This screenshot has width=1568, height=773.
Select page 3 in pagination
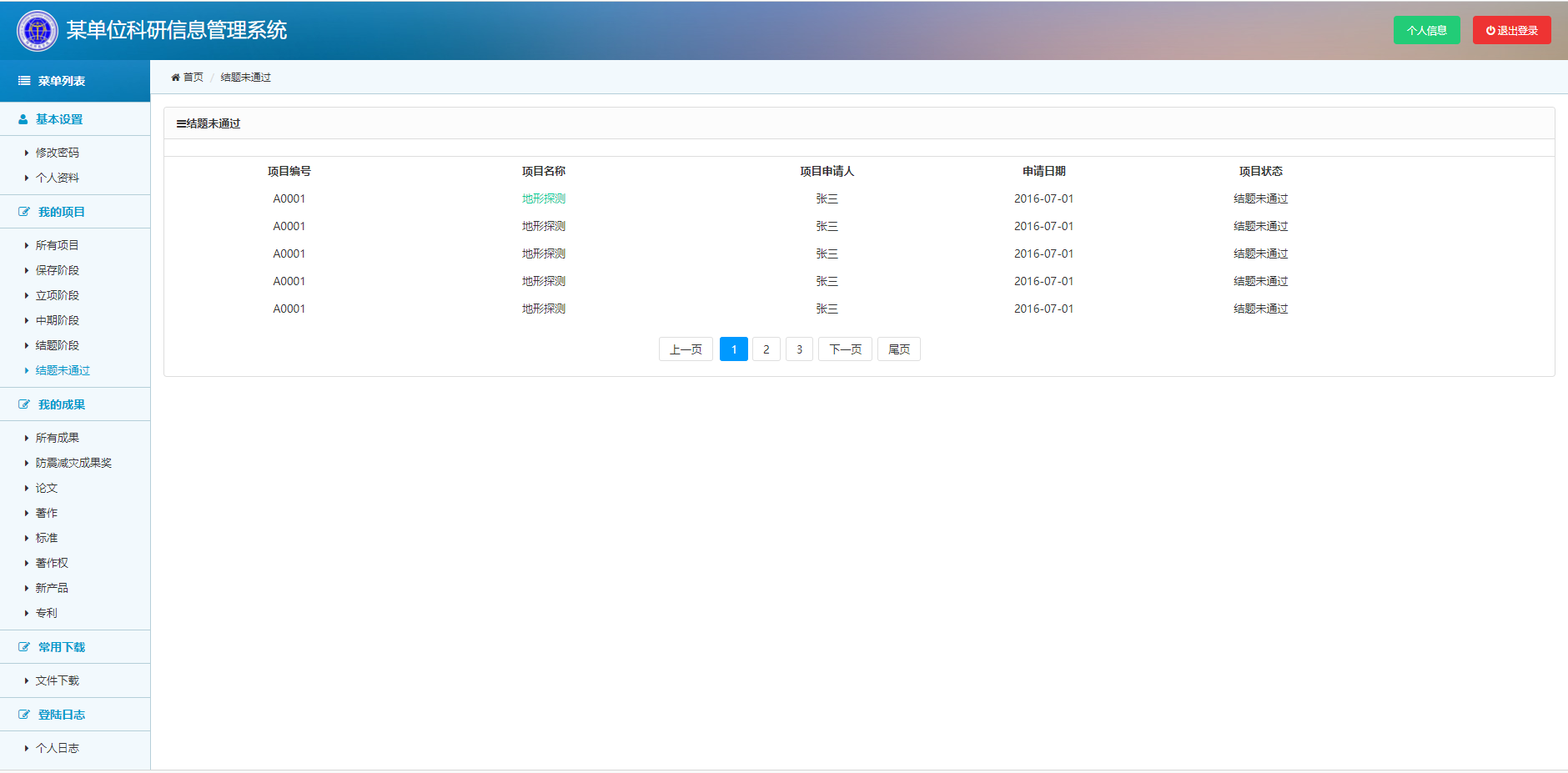click(x=799, y=349)
